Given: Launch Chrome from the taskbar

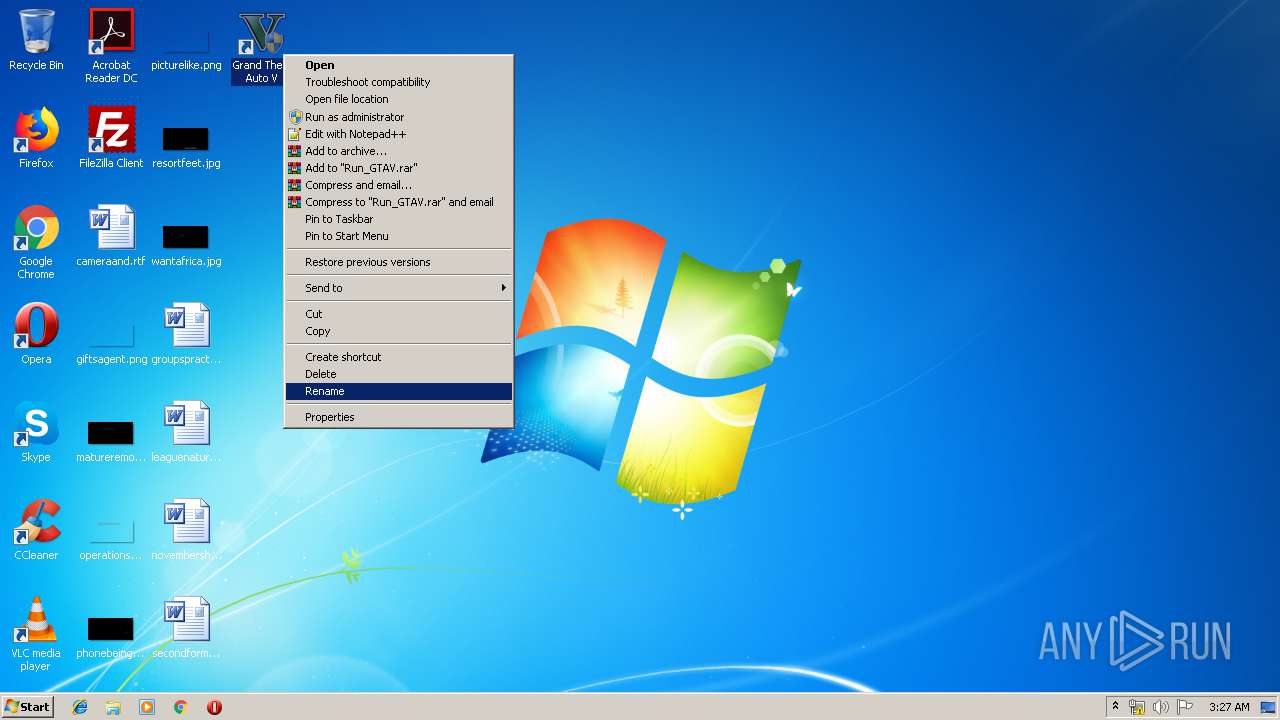Looking at the screenshot, I should tap(181, 707).
